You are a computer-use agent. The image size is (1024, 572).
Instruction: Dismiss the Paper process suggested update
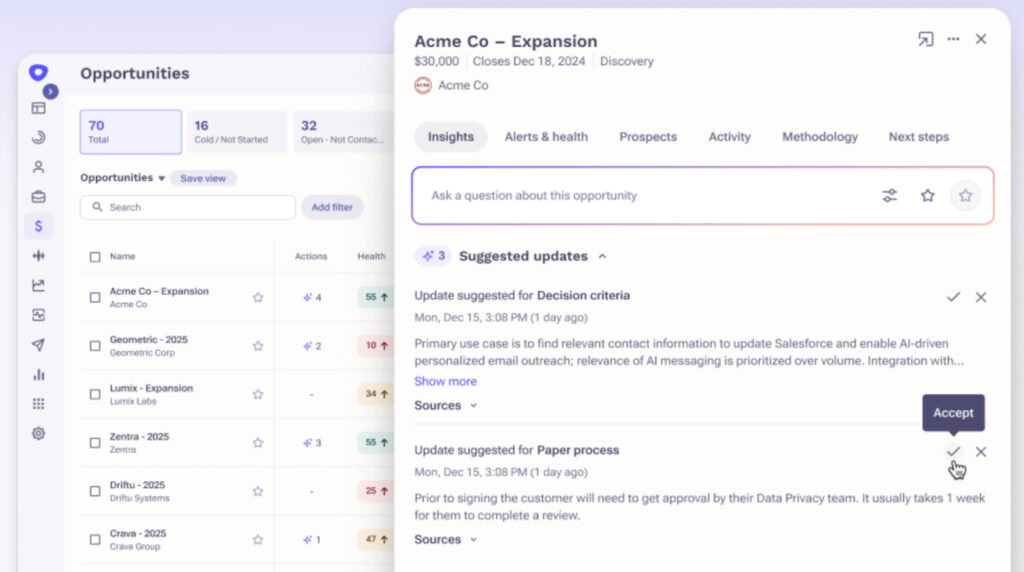pyautogui.click(x=981, y=451)
